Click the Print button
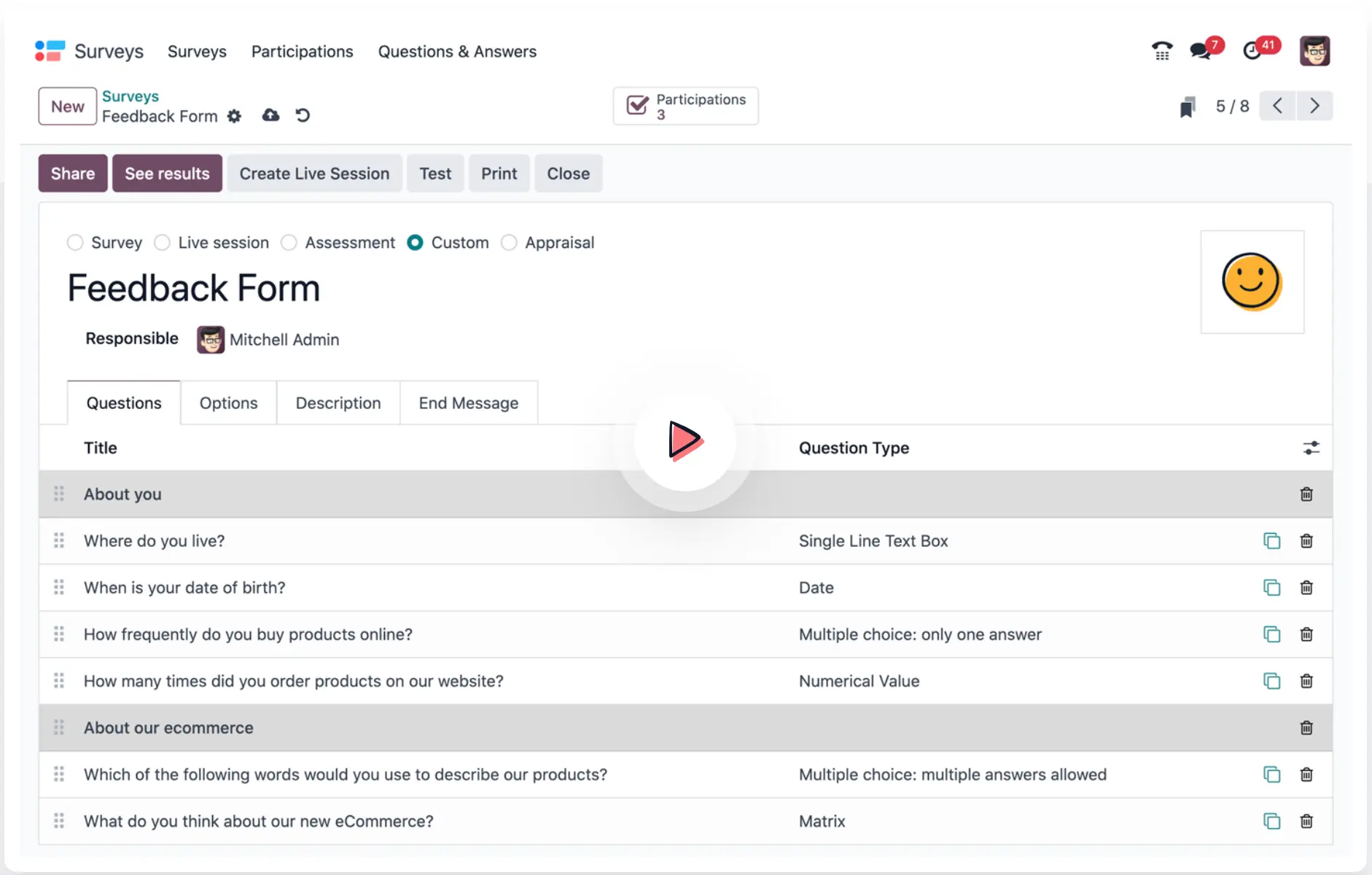Screen dimensions: 1372x875 [x=499, y=174]
